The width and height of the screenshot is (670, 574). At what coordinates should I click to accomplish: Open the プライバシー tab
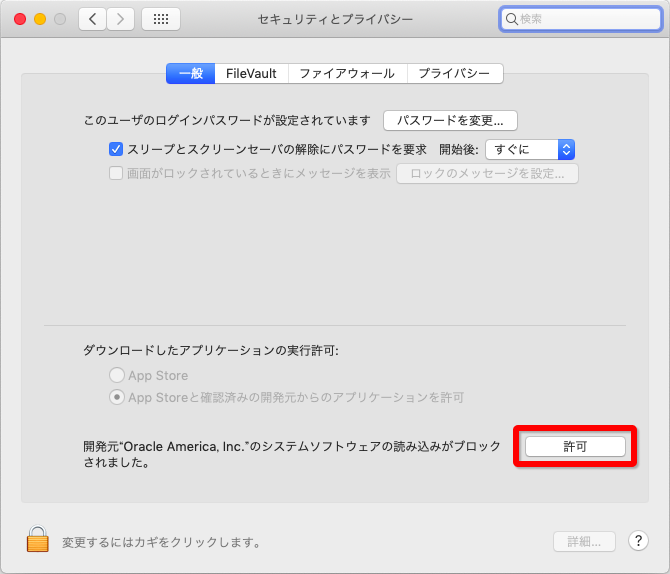coord(455,74)
